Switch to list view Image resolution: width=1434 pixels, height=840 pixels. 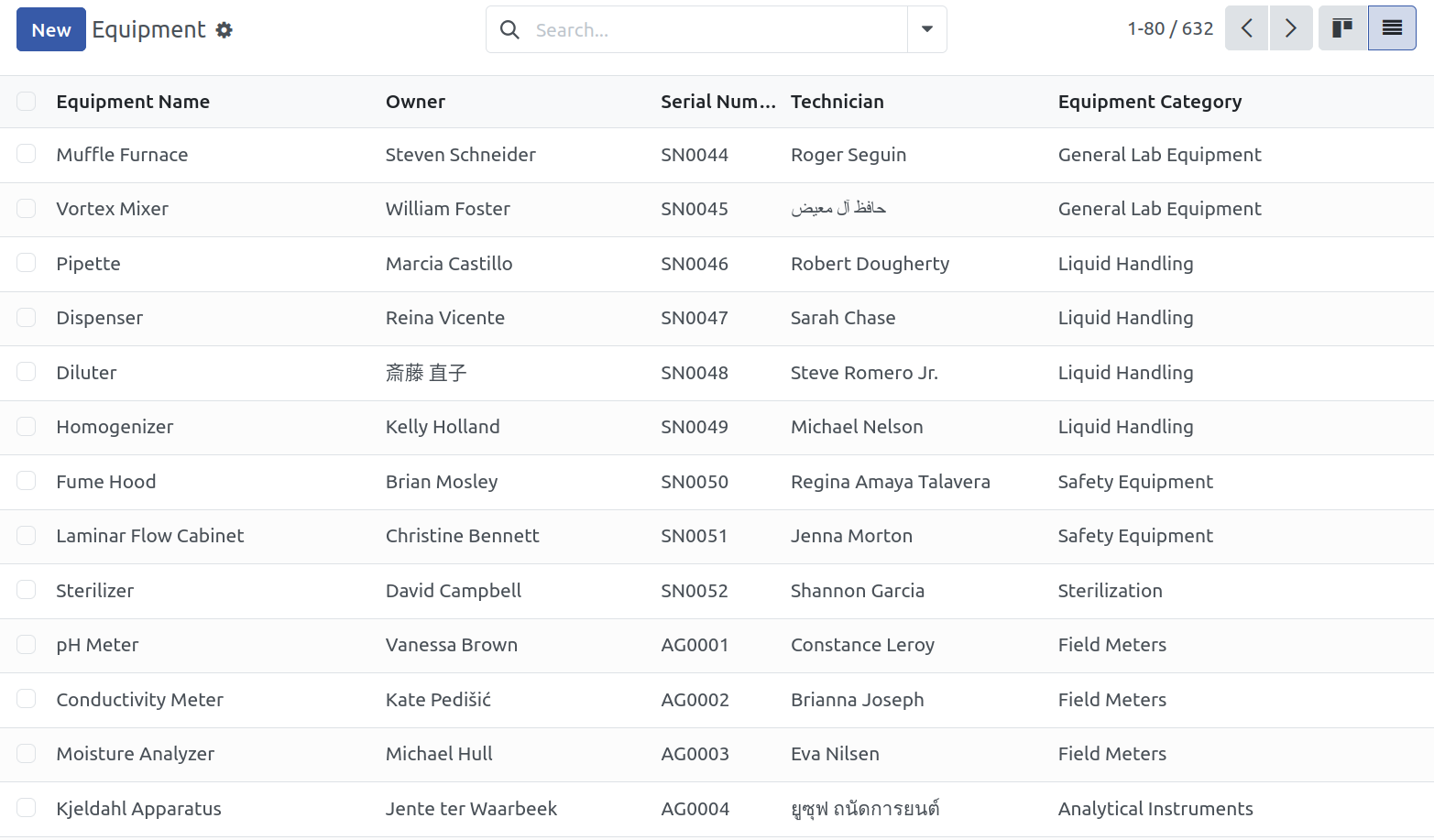click(x=1392, y=28)
